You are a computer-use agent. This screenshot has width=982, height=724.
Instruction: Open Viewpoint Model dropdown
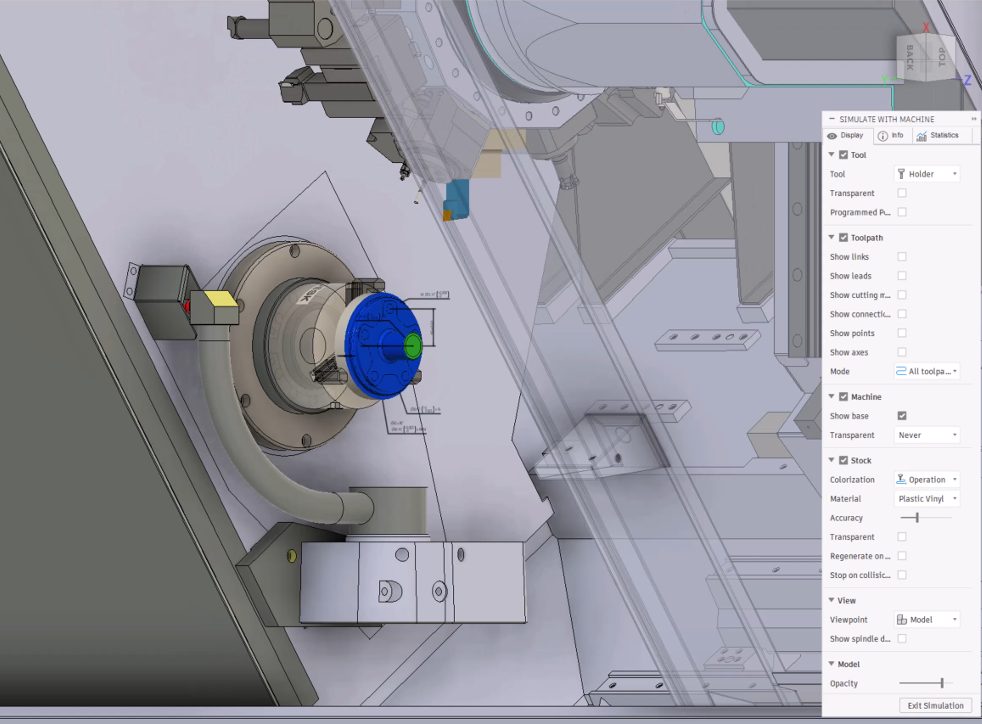[926, 619]
